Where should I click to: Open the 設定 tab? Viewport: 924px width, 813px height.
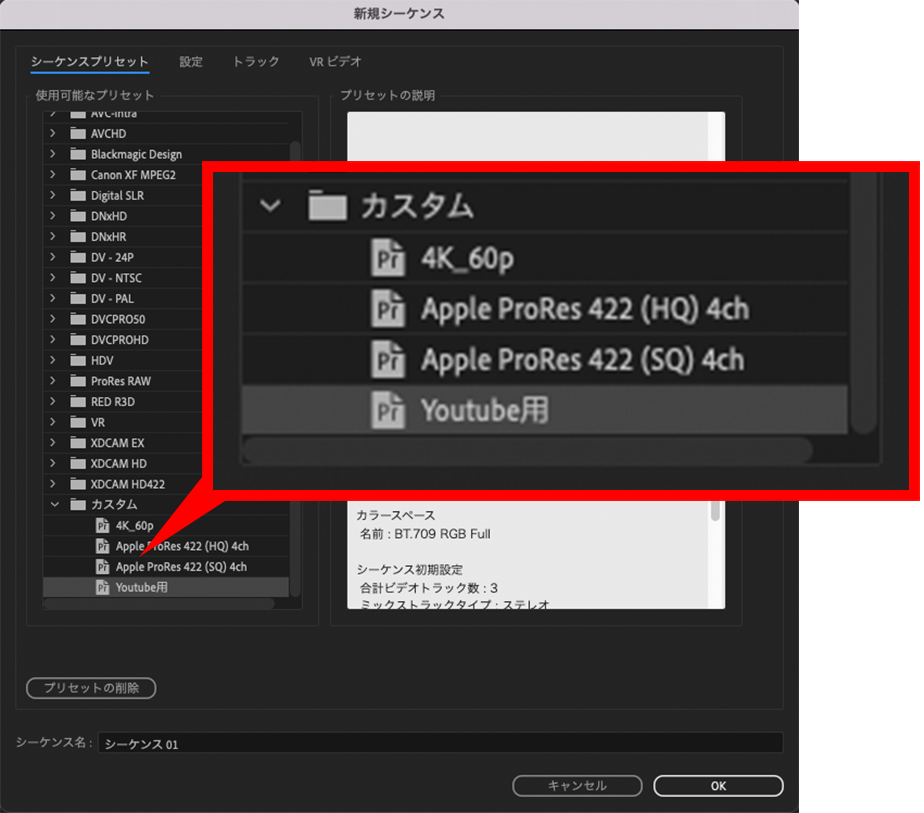(x=191, y=62)
